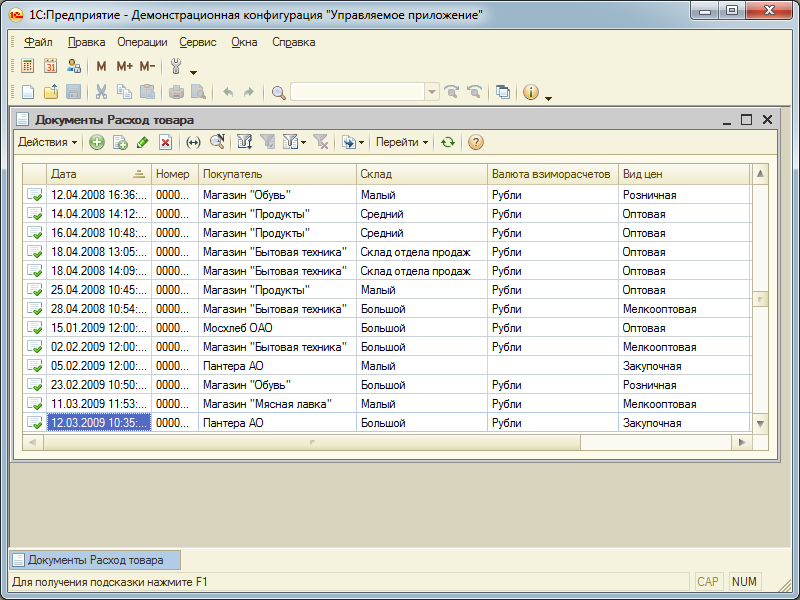Image resolution: width=800 pixels, height=600 pixels.
Task: Click the green Add document icon
Action: click(97, 143)
